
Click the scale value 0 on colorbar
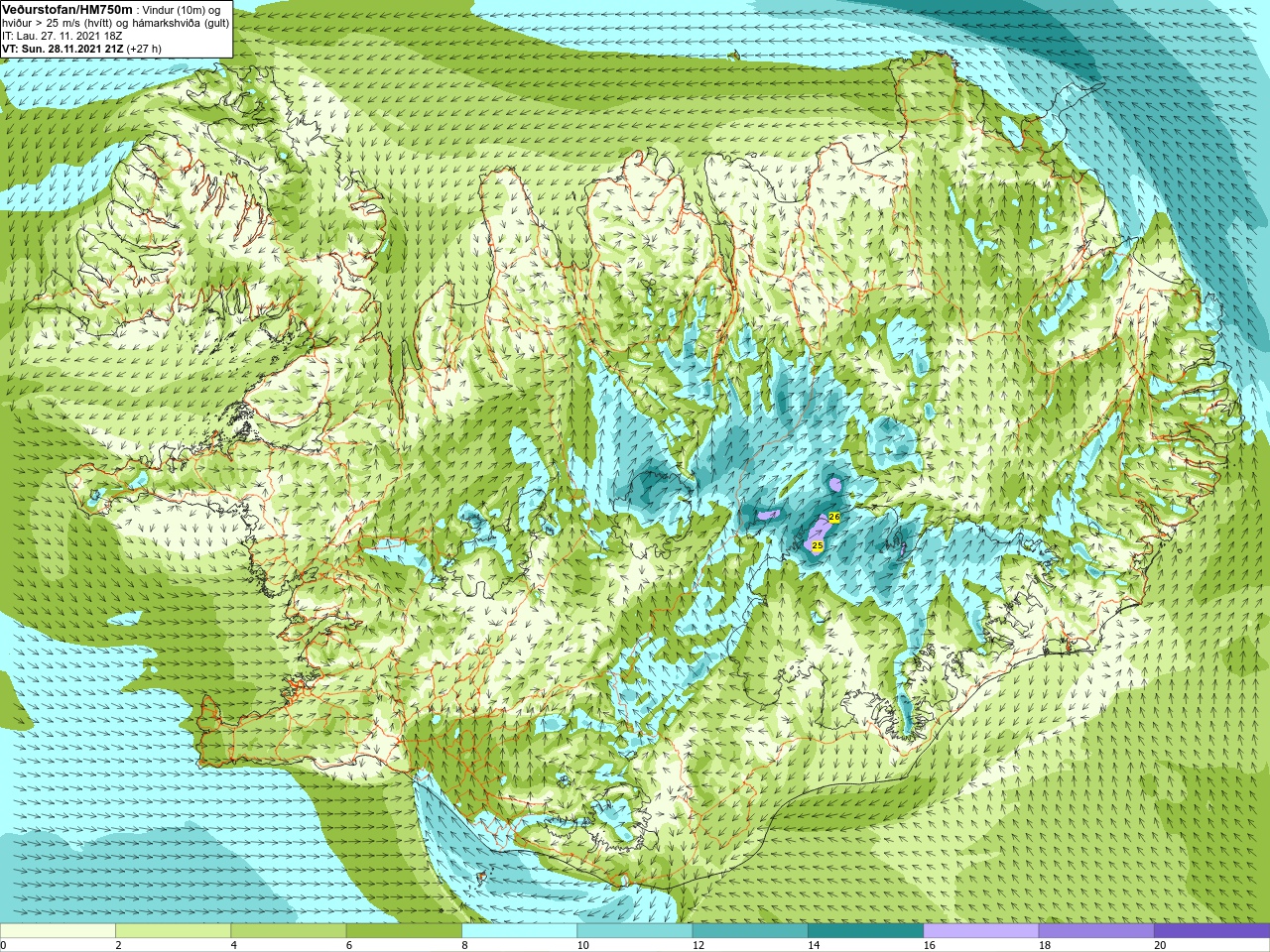click(3, 945)
